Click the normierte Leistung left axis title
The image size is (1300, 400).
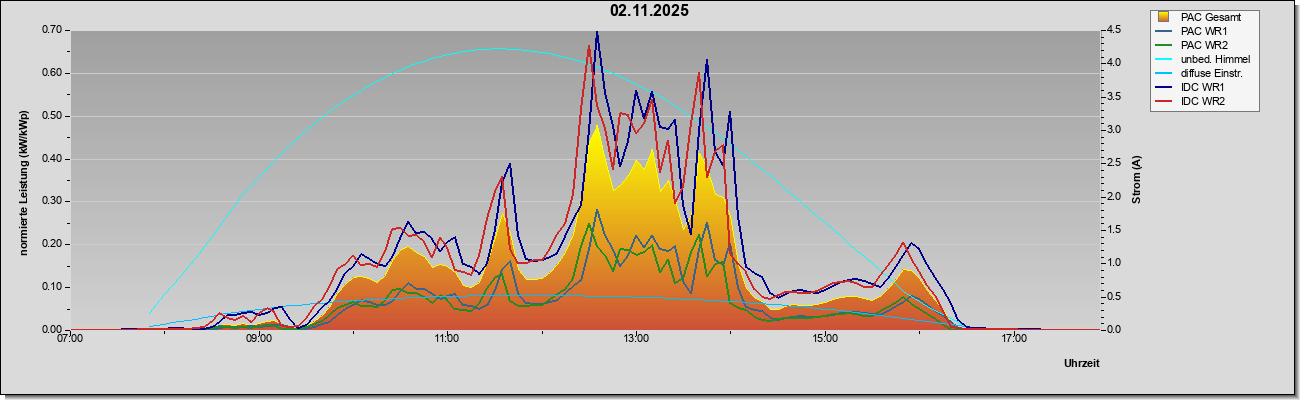click(22, 180)
